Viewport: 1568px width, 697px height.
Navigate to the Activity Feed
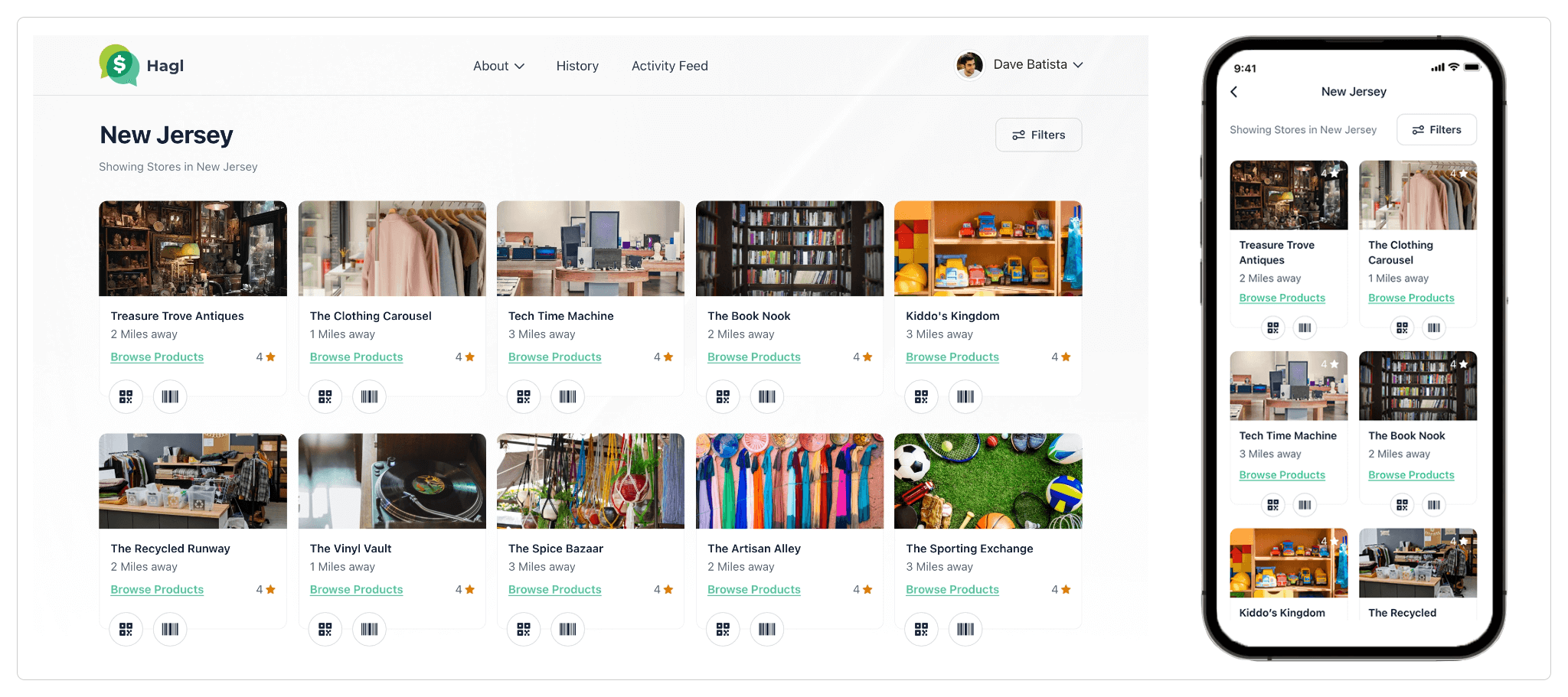669,66
